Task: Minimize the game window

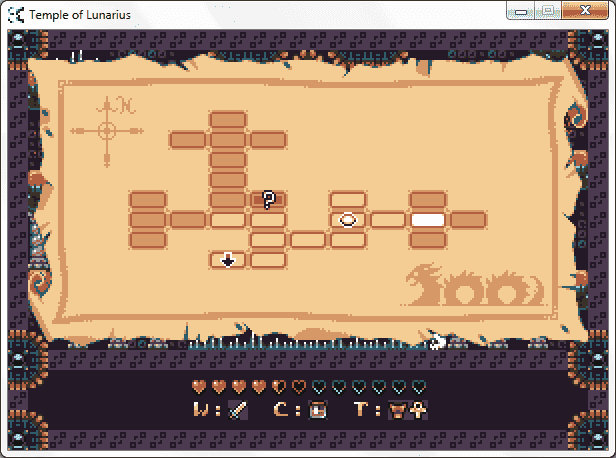Action: coord(521,13)
